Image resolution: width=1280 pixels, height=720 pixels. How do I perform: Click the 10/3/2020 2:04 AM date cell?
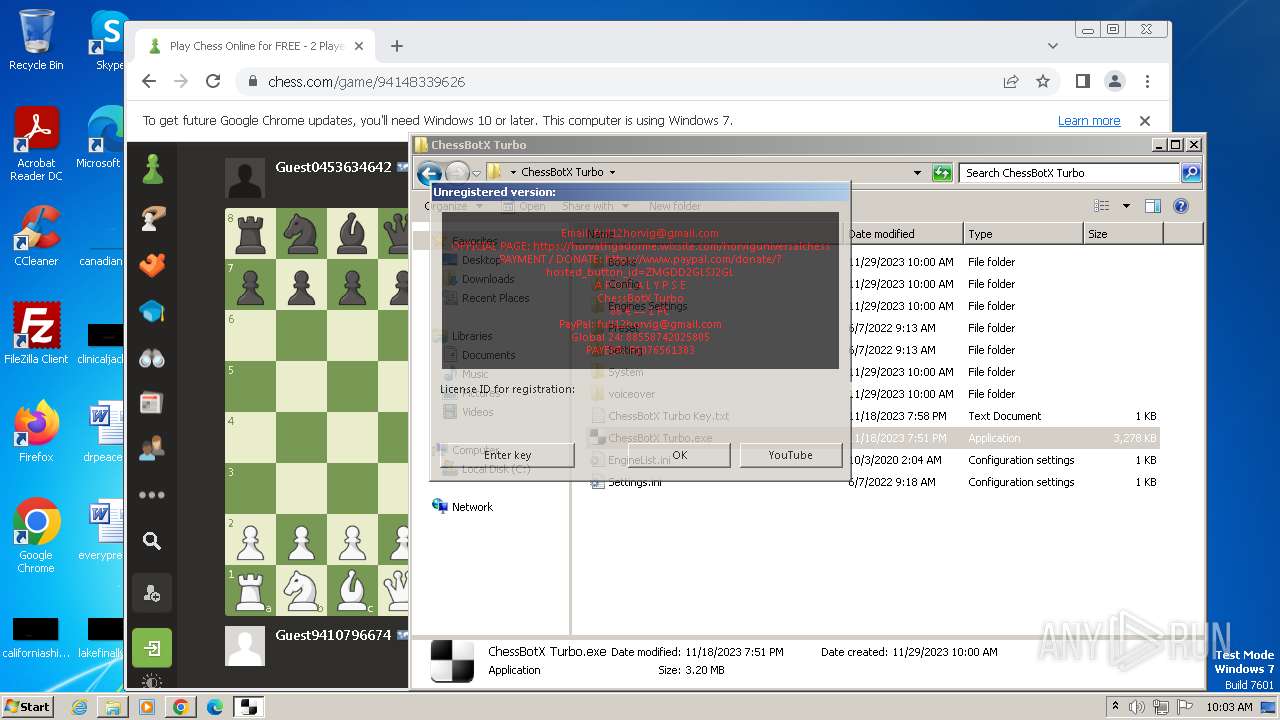pyautogui.click(x=895, y=460)
